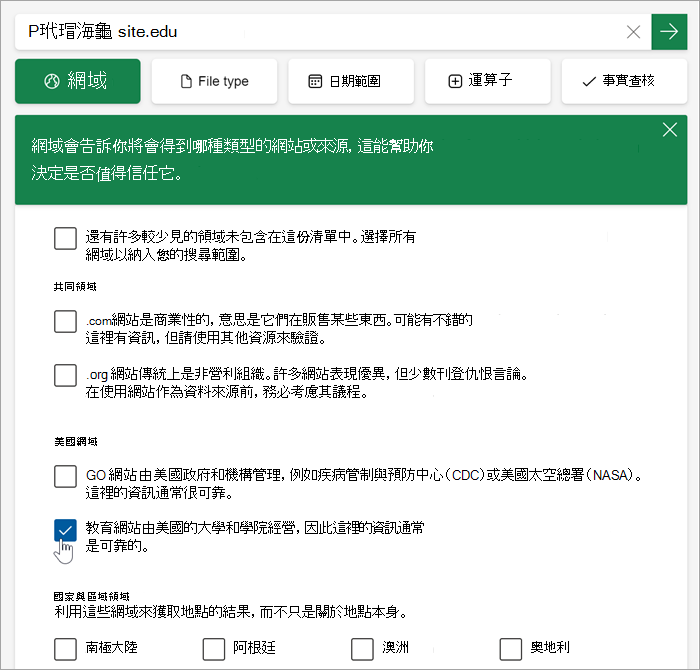Submit search with the green arrow button
700x670 pixels.
(669, 32)
